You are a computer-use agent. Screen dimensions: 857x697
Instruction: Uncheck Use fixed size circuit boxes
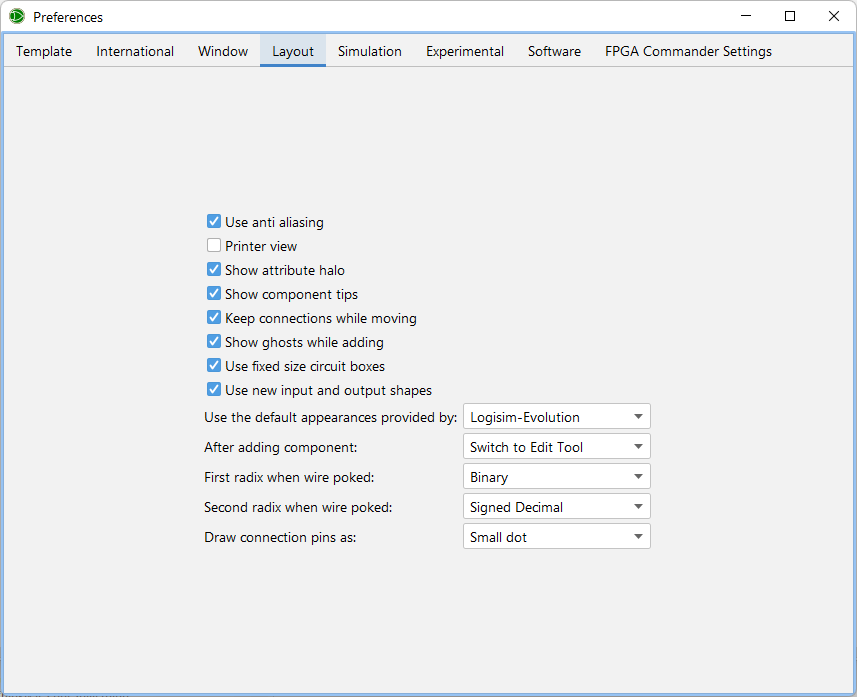click(214, 365)
